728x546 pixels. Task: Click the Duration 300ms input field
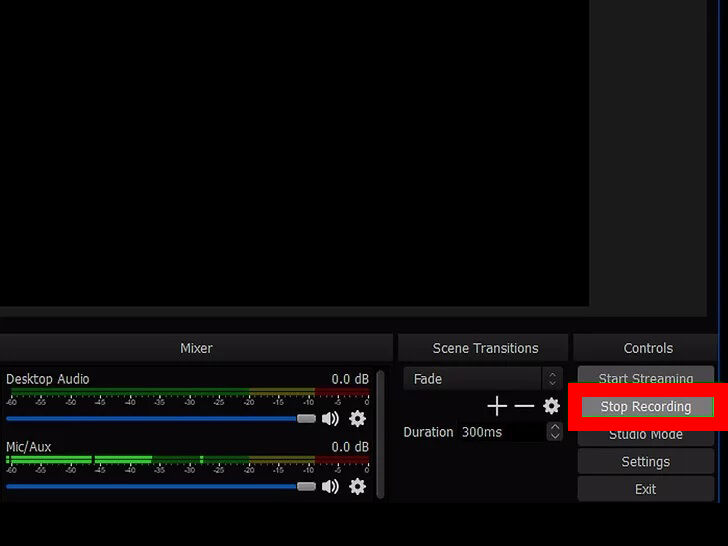(x=500, y=432)
